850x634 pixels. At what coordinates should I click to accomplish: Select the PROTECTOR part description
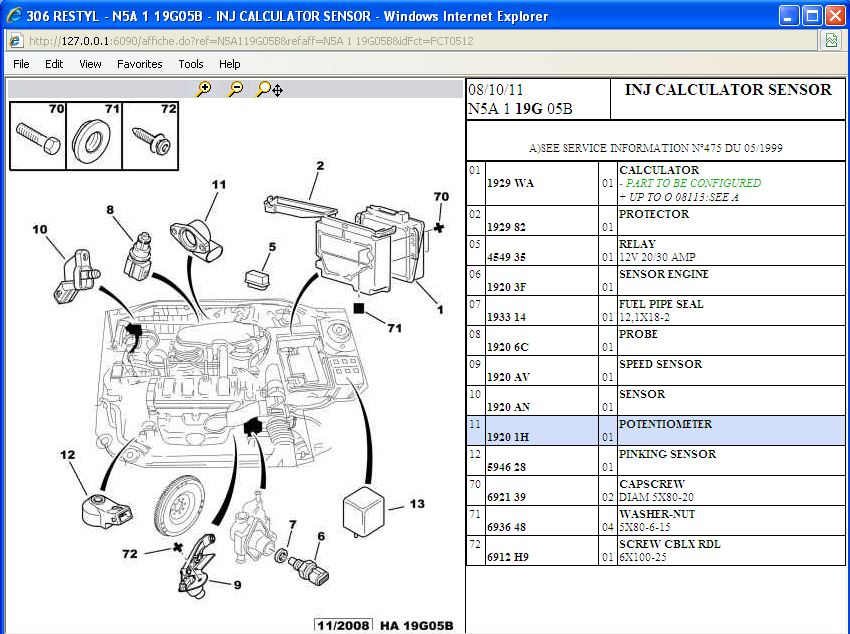(x=654, y=214)
